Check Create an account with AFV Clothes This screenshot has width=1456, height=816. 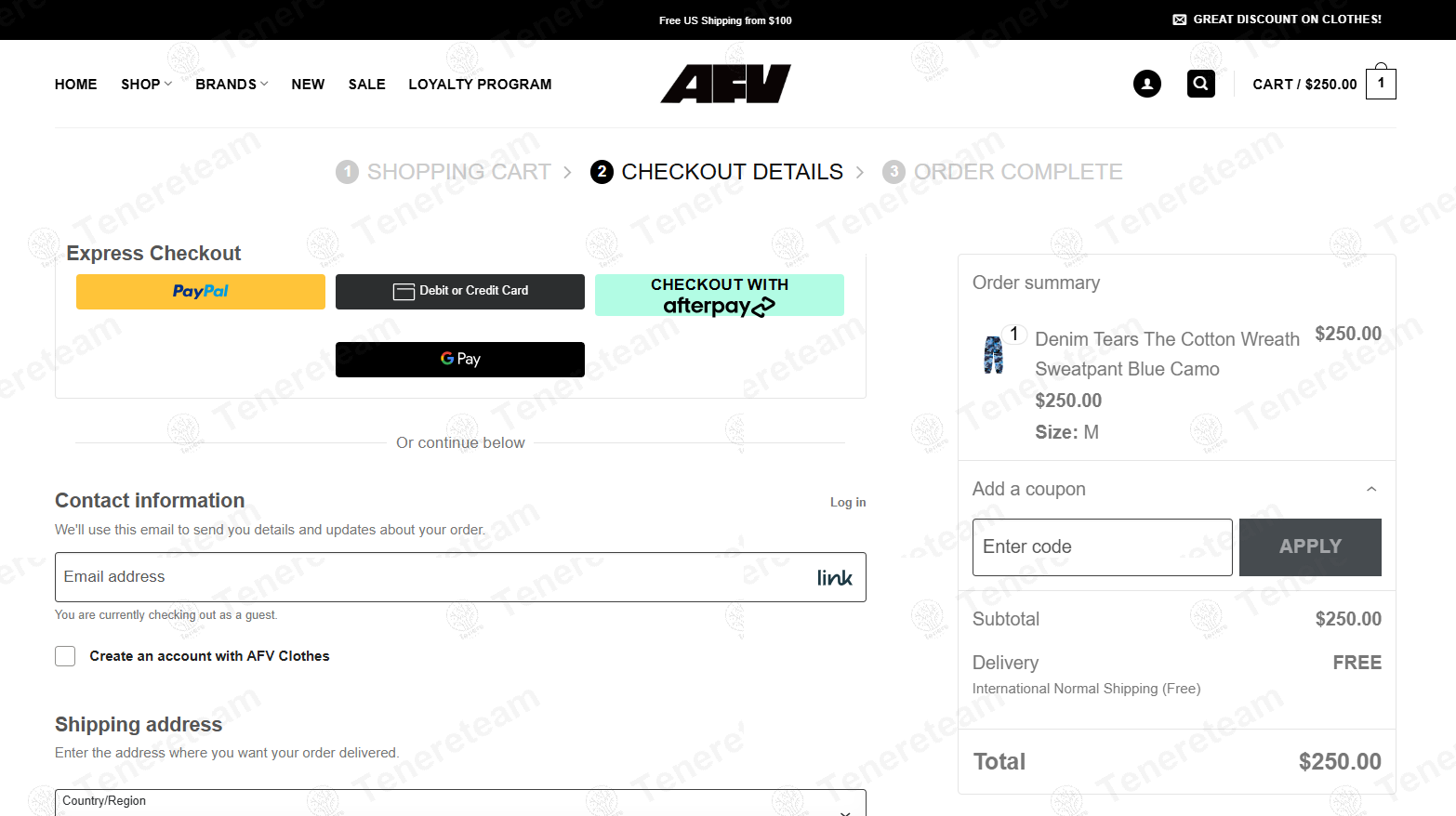tap(65, 656)
